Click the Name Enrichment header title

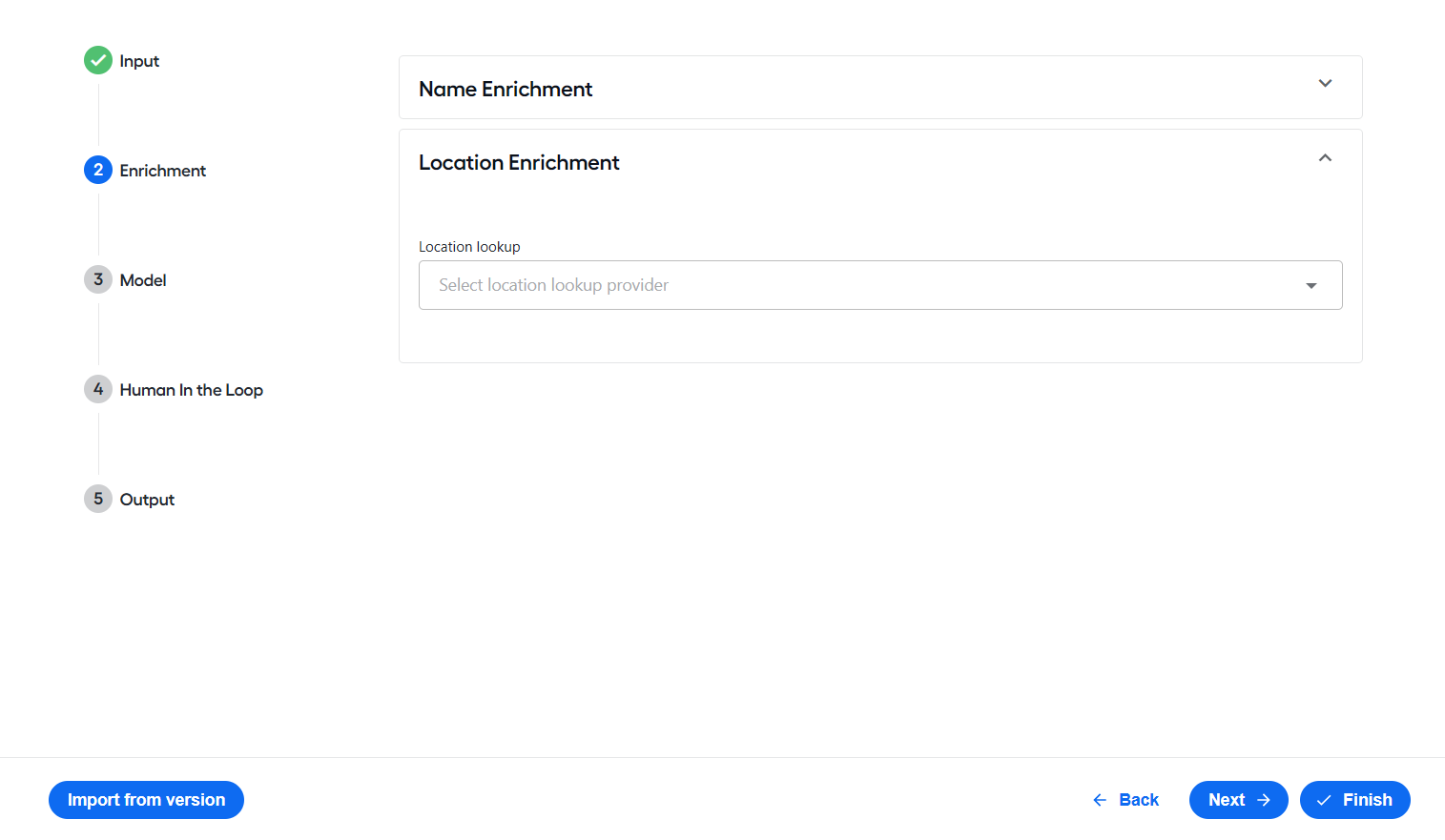[506, 89]
